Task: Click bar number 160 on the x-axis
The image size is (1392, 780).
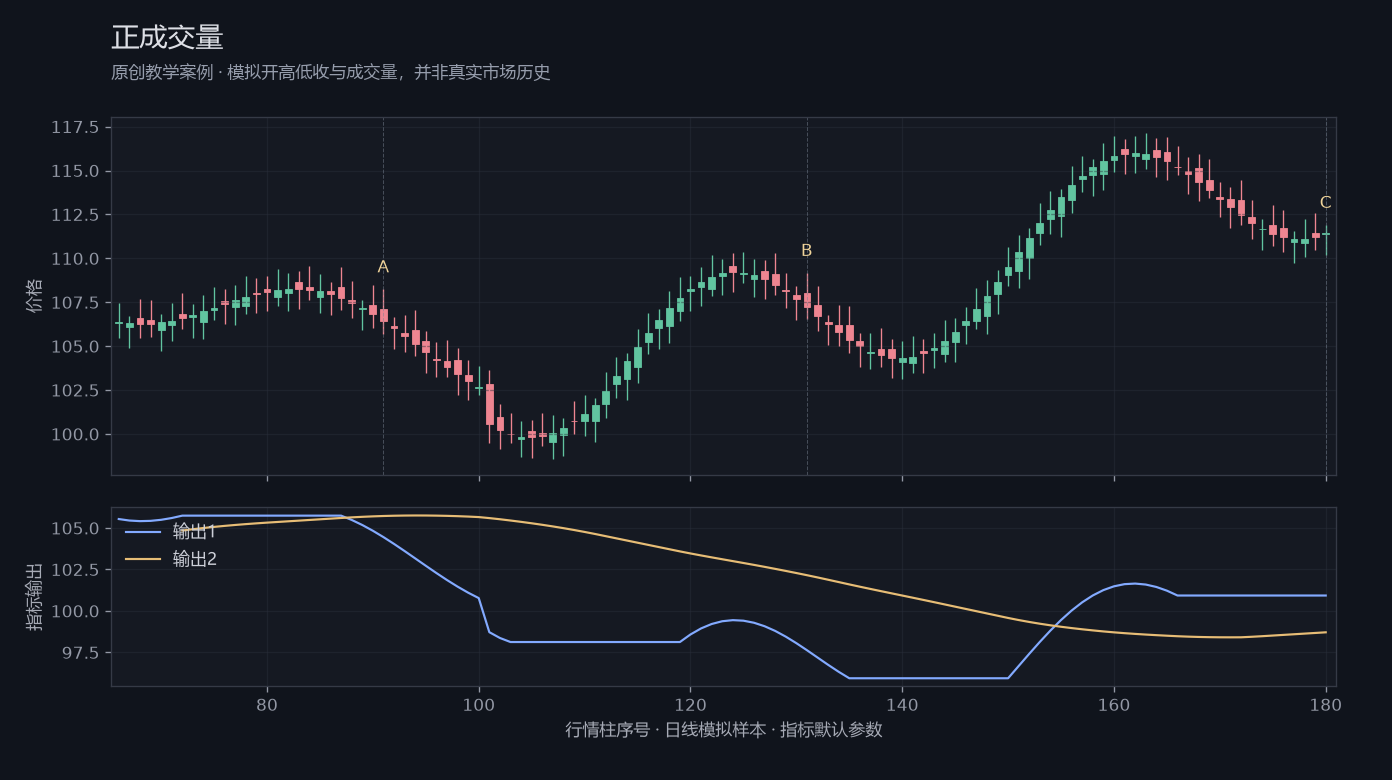Action: tap(1114, 704)
